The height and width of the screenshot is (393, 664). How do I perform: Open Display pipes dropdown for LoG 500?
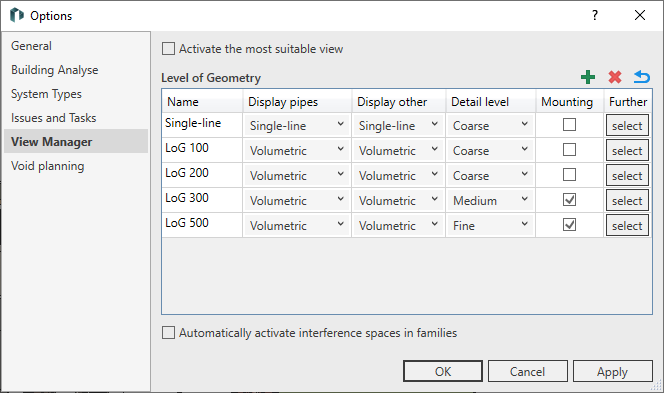point(297,225)
